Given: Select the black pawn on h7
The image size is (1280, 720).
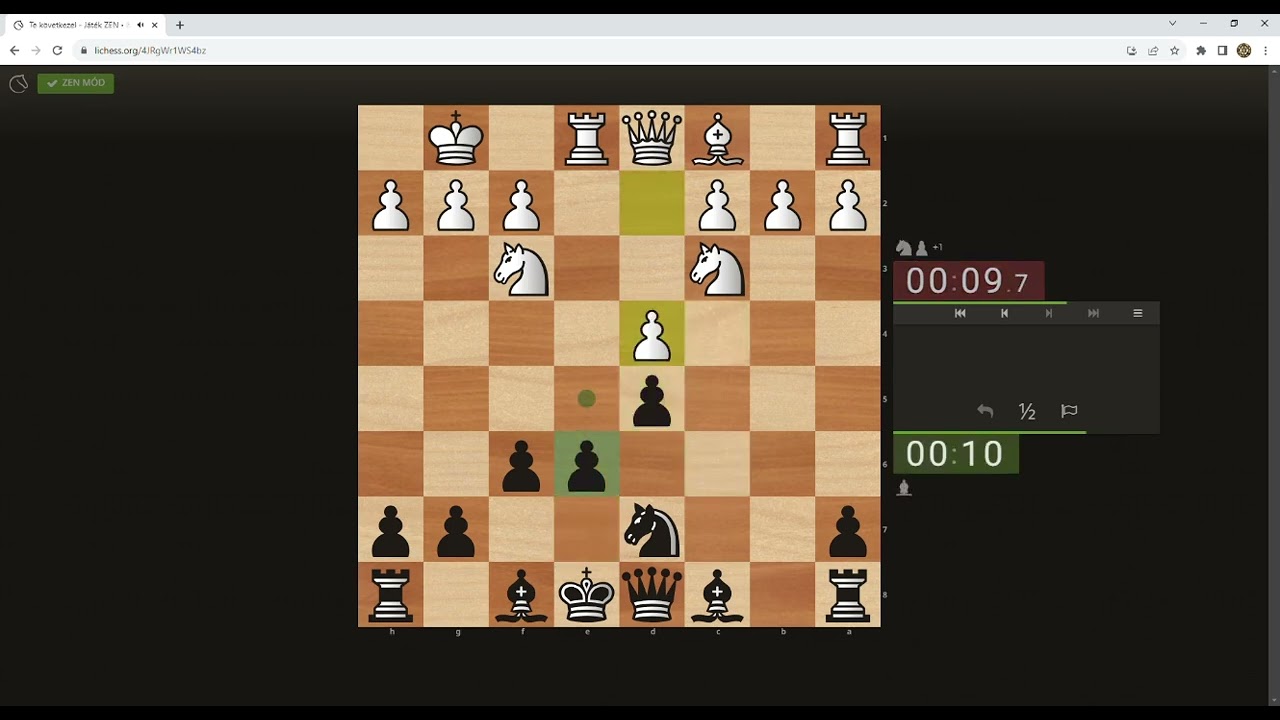Looking at the screenshot, I should tap(391, 530).
